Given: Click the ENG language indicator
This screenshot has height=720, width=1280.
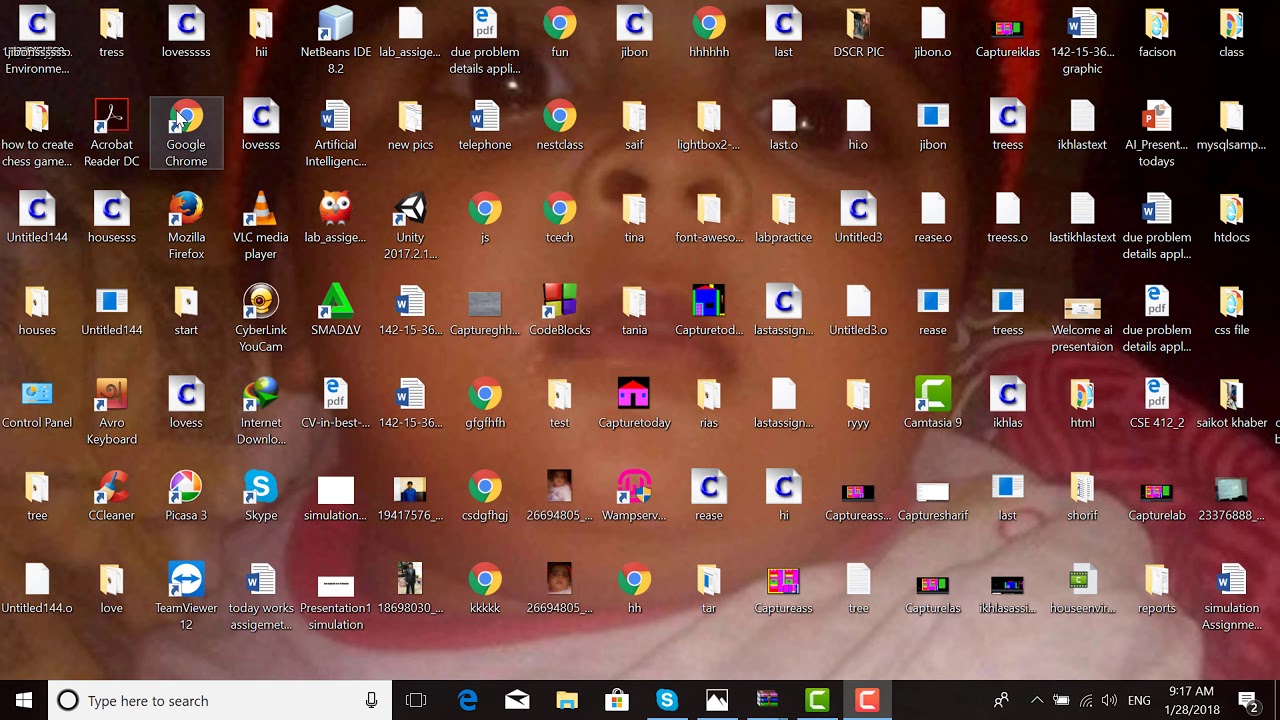Looking at the screenshot, I should click(1139, 700).
